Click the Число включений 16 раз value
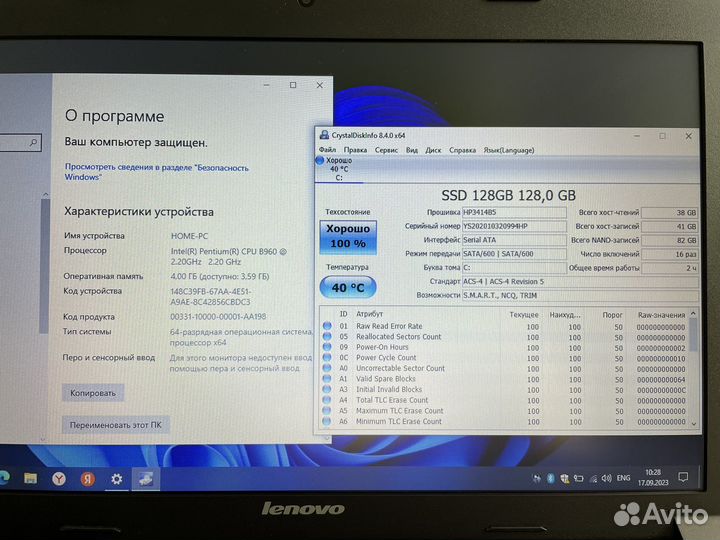The image size is (720, 540). click(x=669, y=254)
